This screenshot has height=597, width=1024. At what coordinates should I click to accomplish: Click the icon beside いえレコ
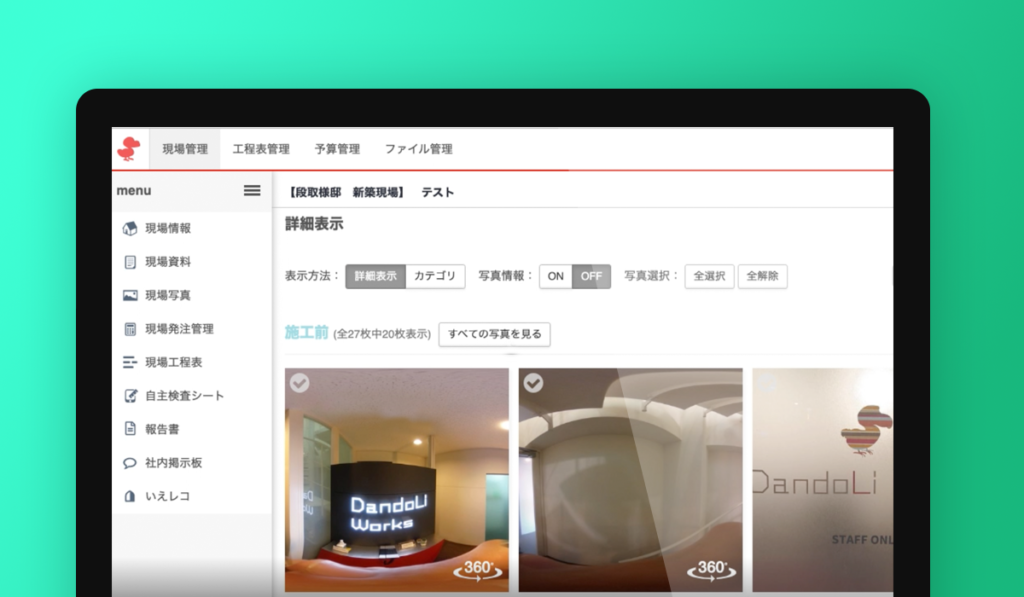click(130, 496)
